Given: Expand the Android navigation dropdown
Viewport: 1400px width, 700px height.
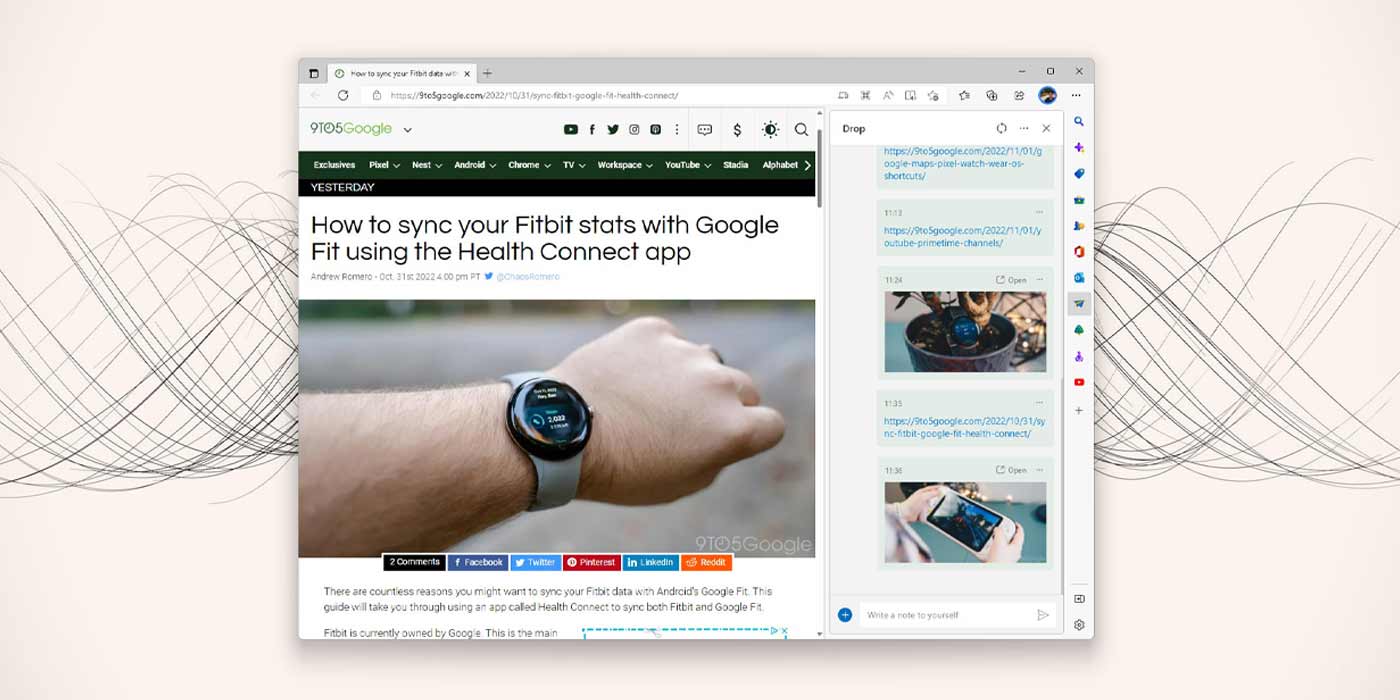Looking at the screenshot, I should 474,165.
